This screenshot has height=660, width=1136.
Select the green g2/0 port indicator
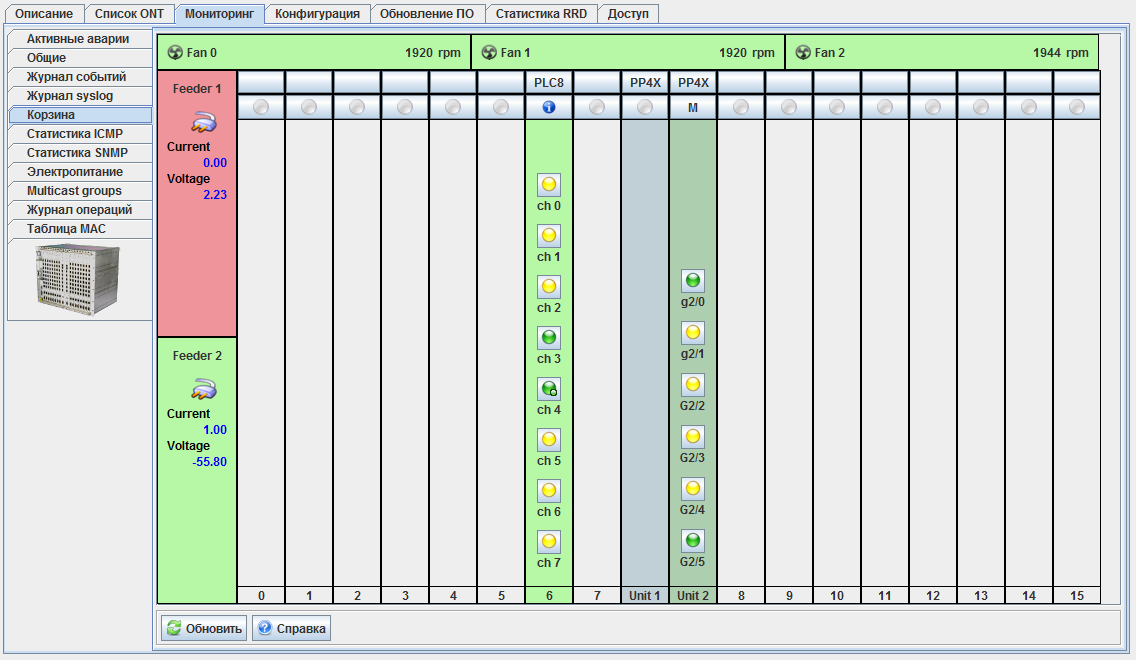pos(693,281)
